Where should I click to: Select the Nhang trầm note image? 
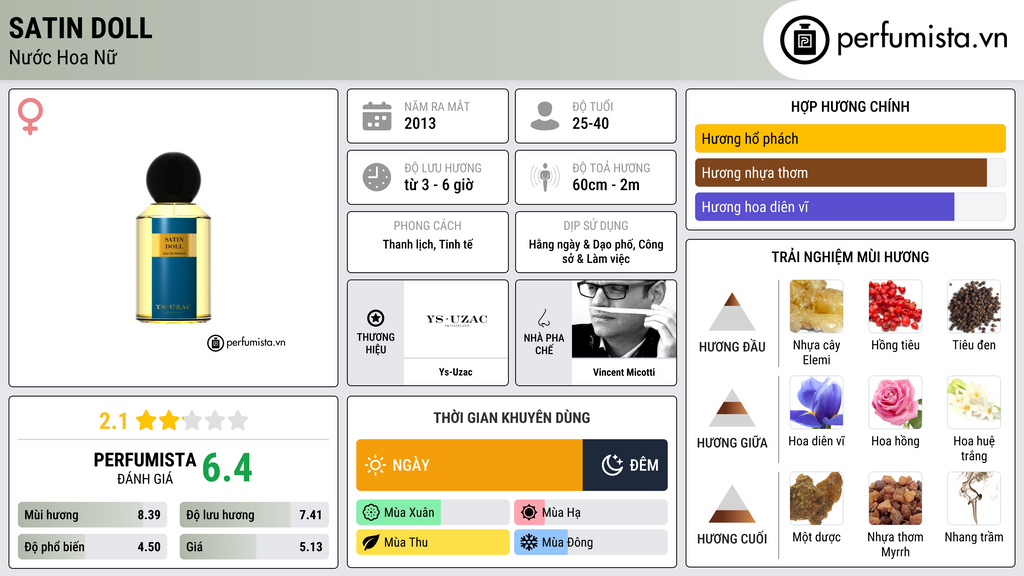coord(974,498)
